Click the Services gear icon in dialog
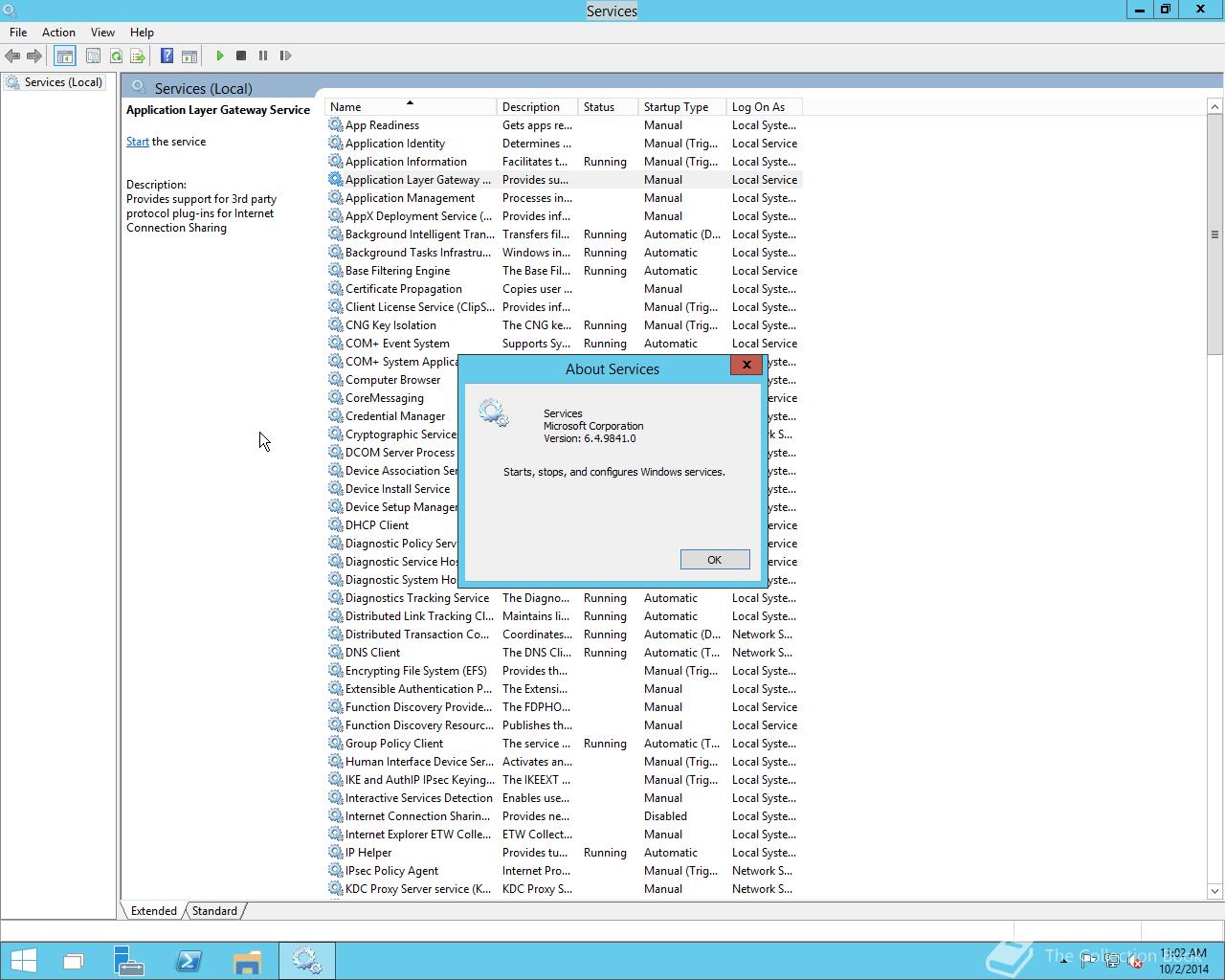 (x=494, y=412)
